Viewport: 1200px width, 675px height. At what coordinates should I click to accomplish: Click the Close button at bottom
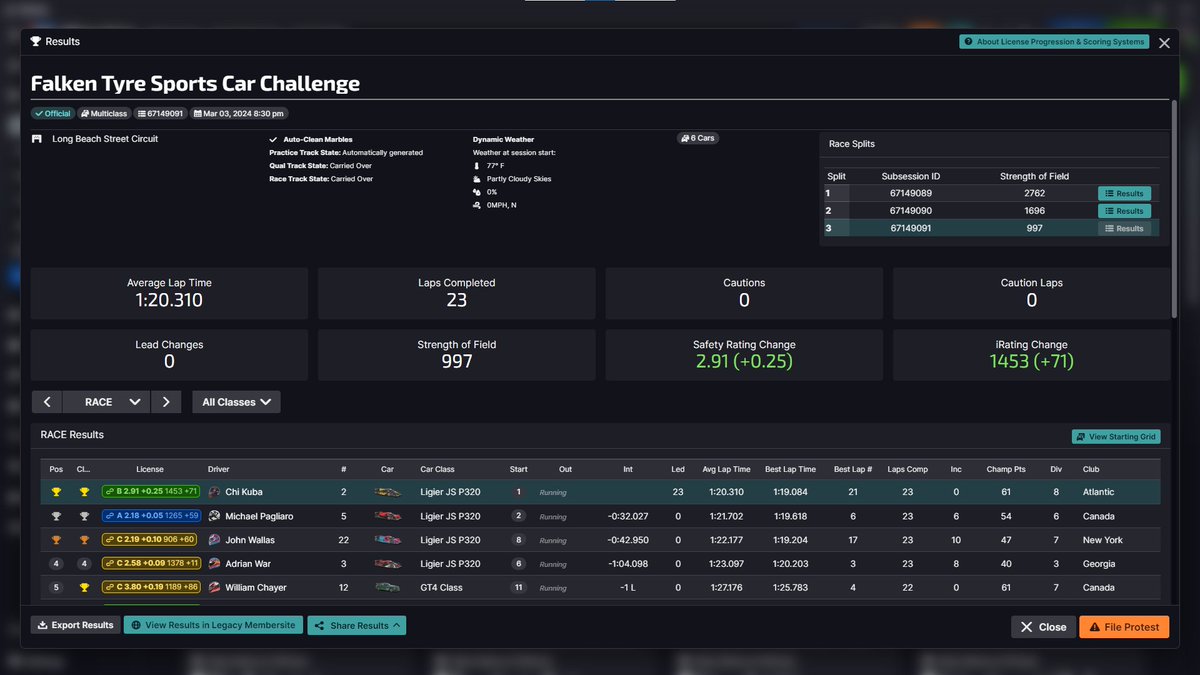[1043, 627]
